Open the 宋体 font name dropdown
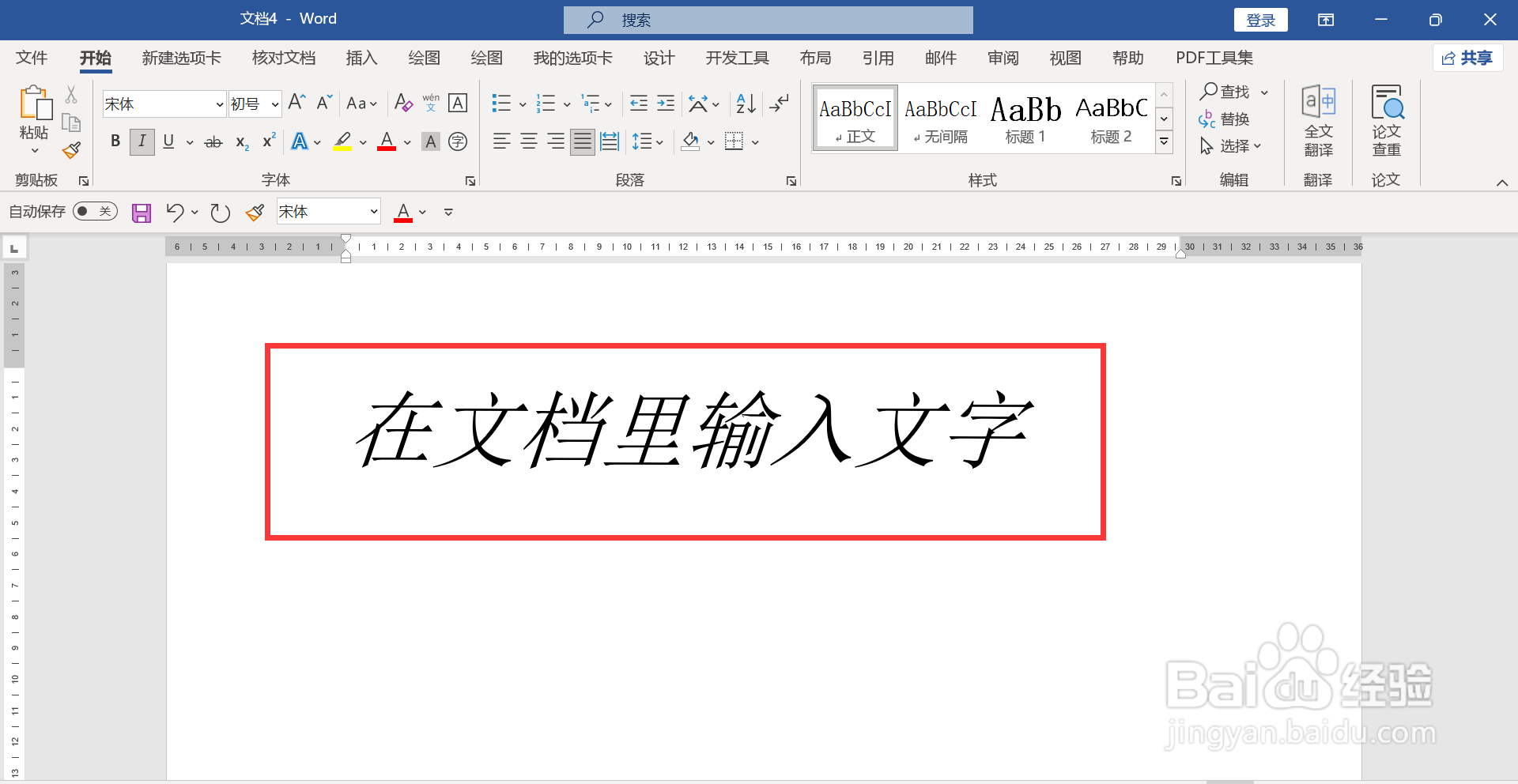Image resolution: width=1518 pixels, height=784 pixels. [x=219, y=104]
